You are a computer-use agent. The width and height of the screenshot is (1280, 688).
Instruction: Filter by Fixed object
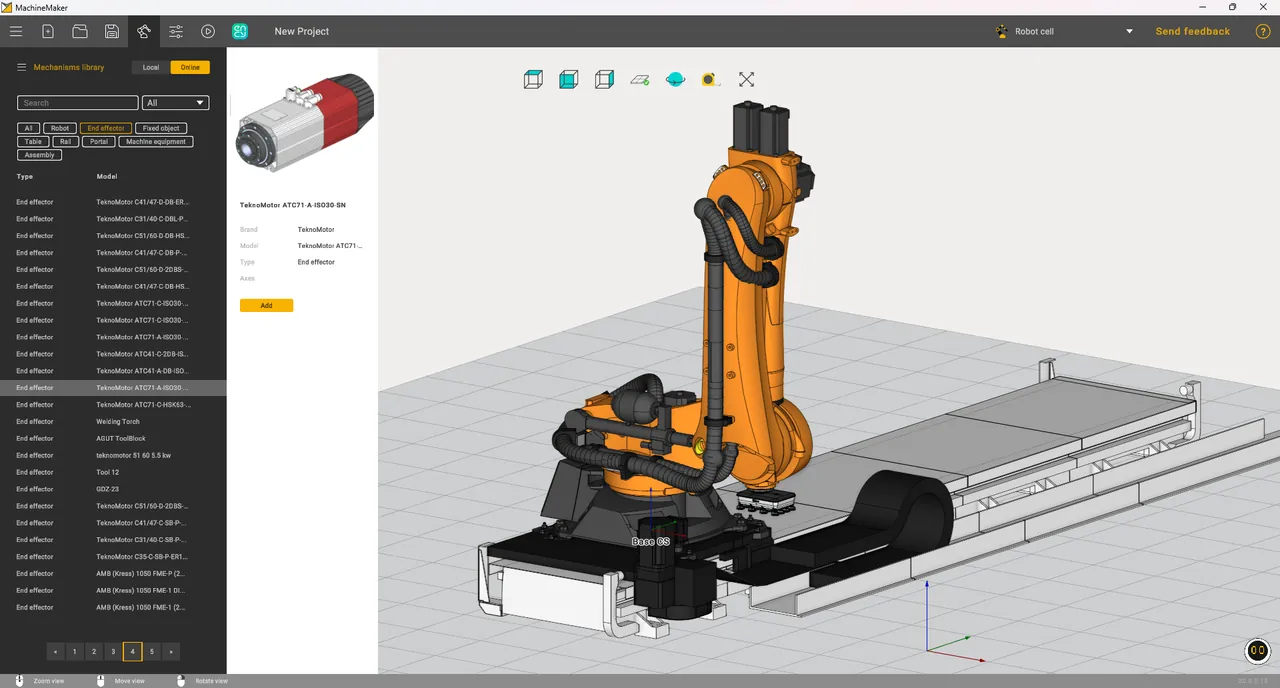[x=161, y=128]
